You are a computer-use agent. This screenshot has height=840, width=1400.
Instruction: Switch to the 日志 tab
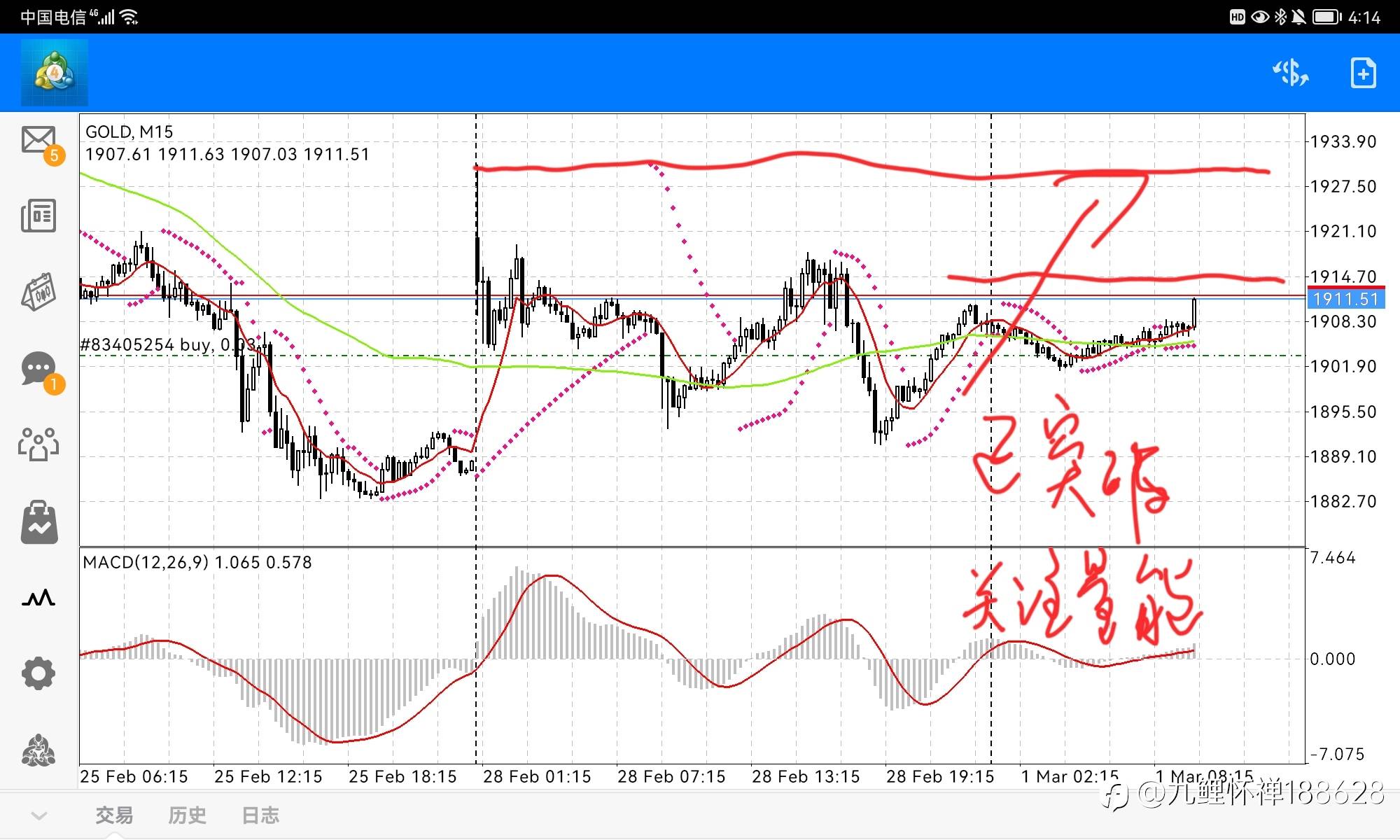click(x=260, y=815)
